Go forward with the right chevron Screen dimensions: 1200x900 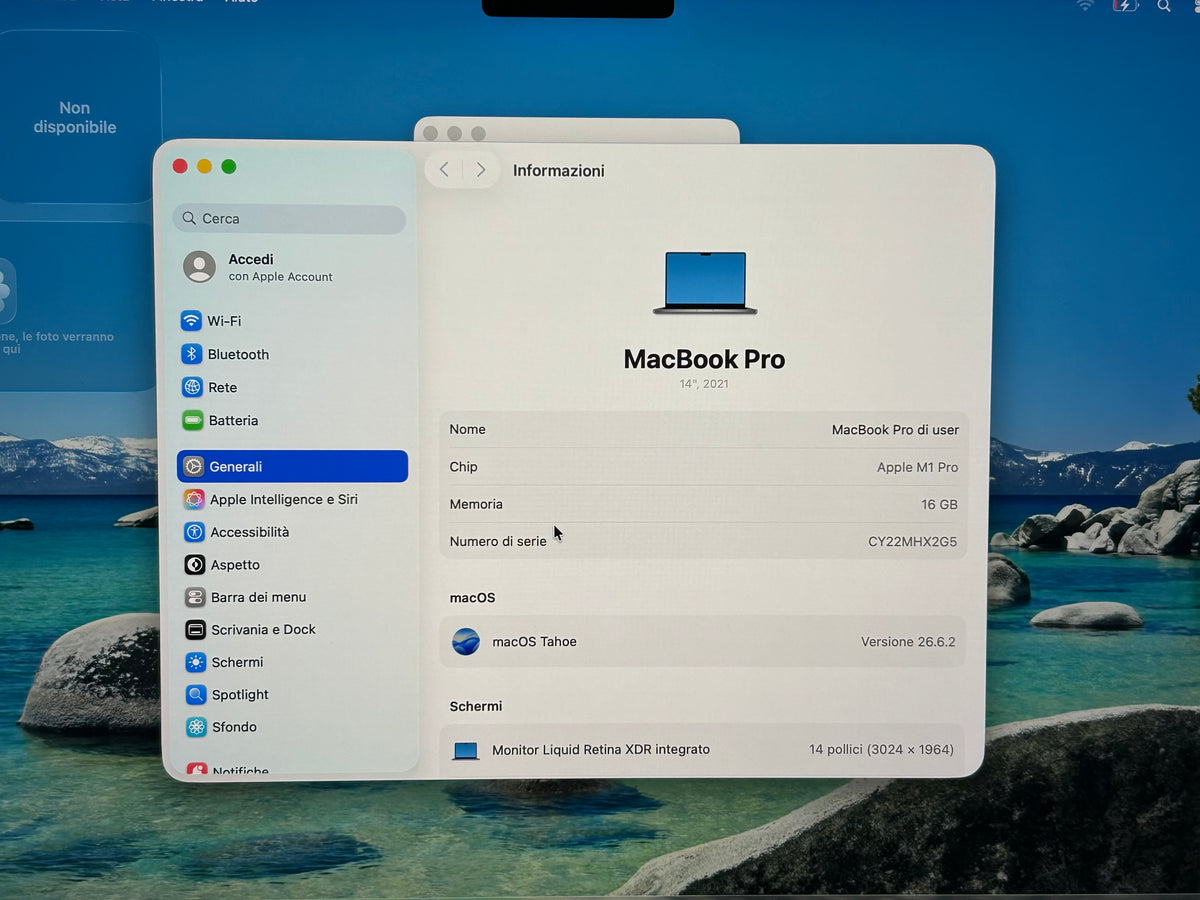(x=481, y=170)
